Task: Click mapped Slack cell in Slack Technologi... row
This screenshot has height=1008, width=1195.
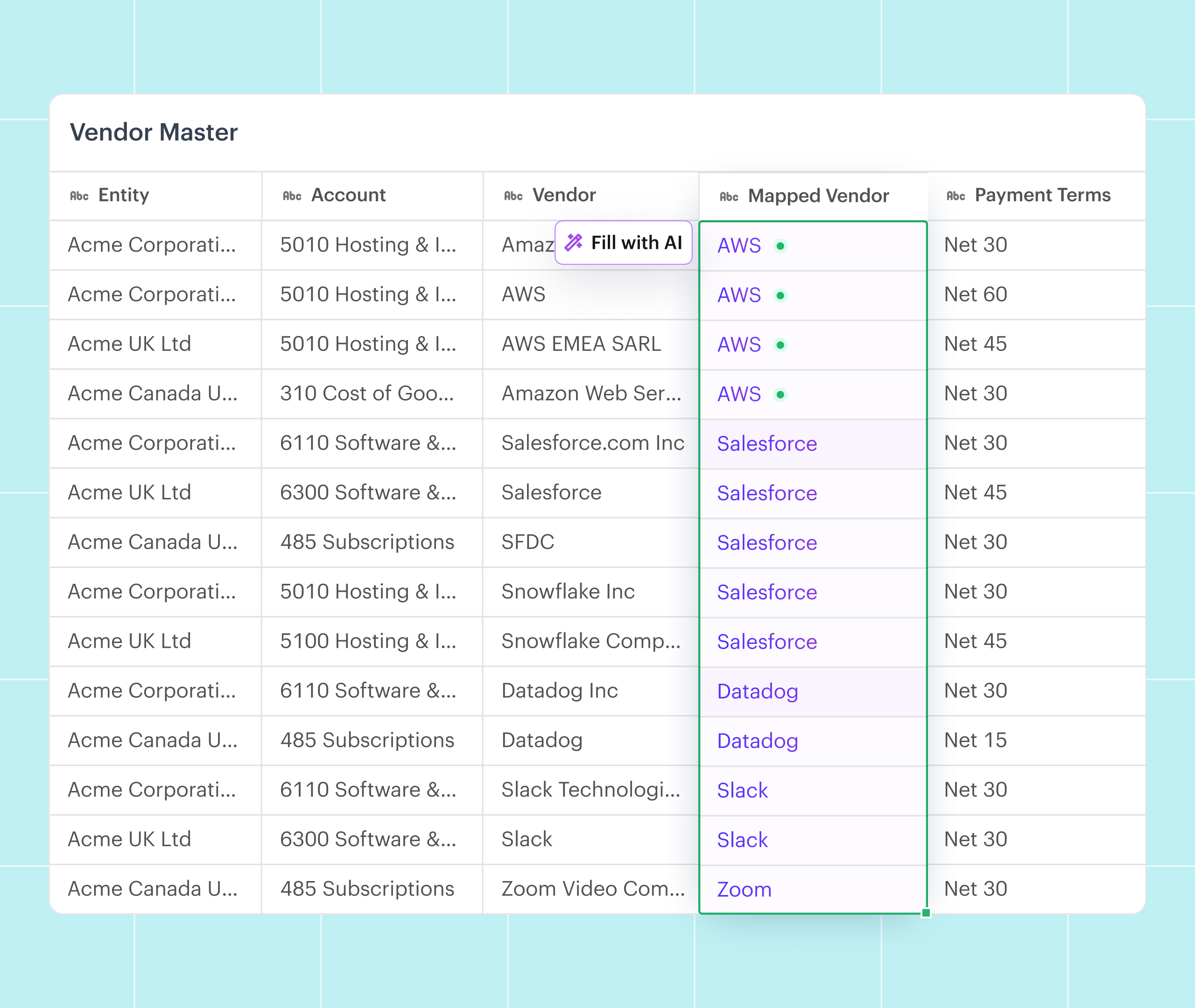Action: [813, 790]
